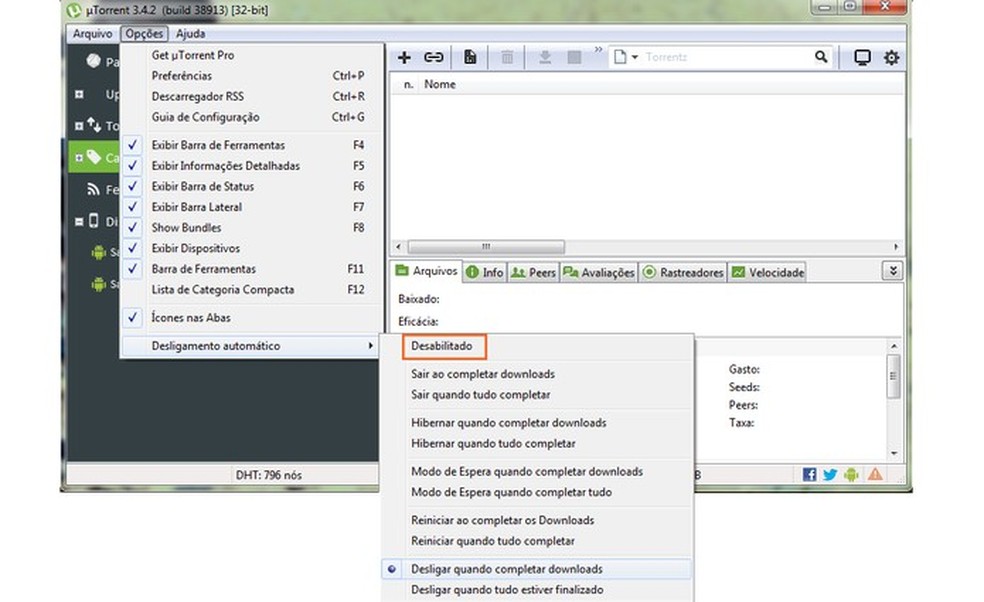
Task: Choose Guia de Configuração menu item
Action: (x=251, y=117)
